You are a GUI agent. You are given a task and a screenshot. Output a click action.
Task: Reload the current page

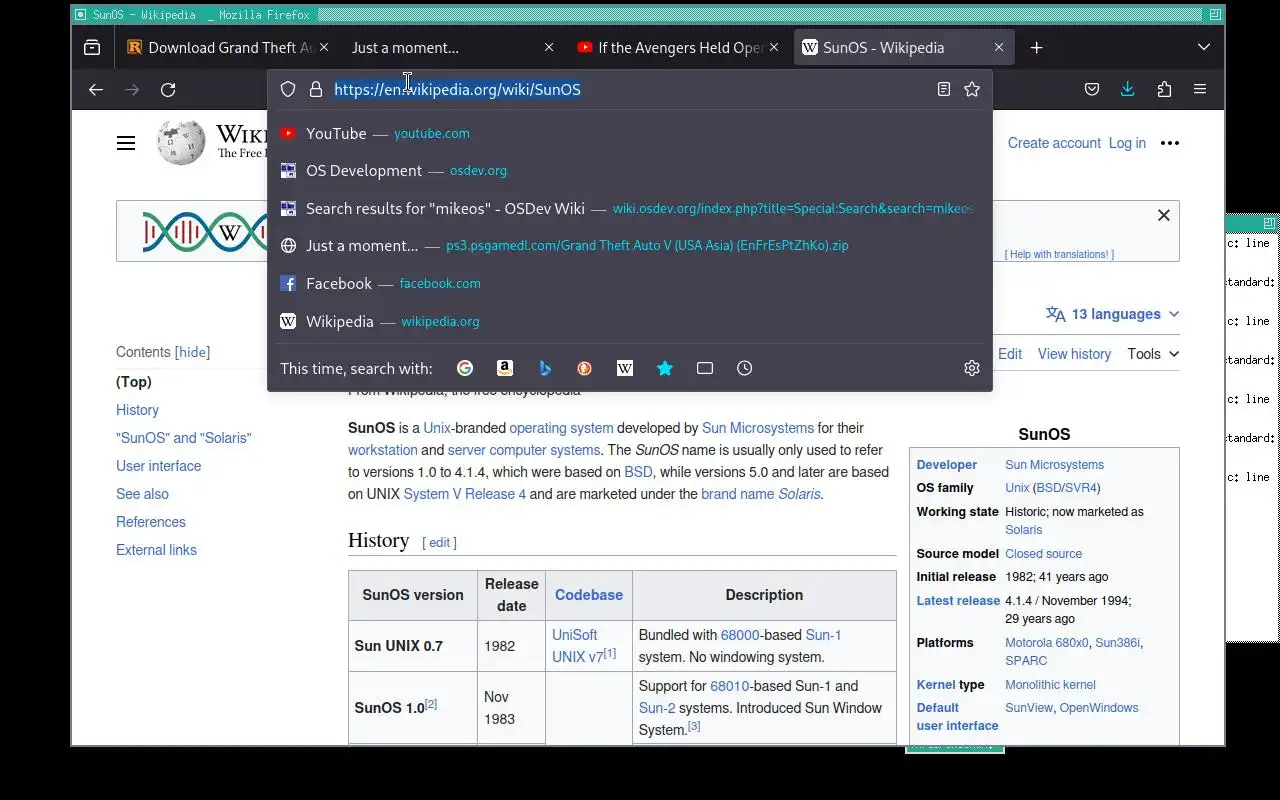pyautogui.click(x=168, y=89)
